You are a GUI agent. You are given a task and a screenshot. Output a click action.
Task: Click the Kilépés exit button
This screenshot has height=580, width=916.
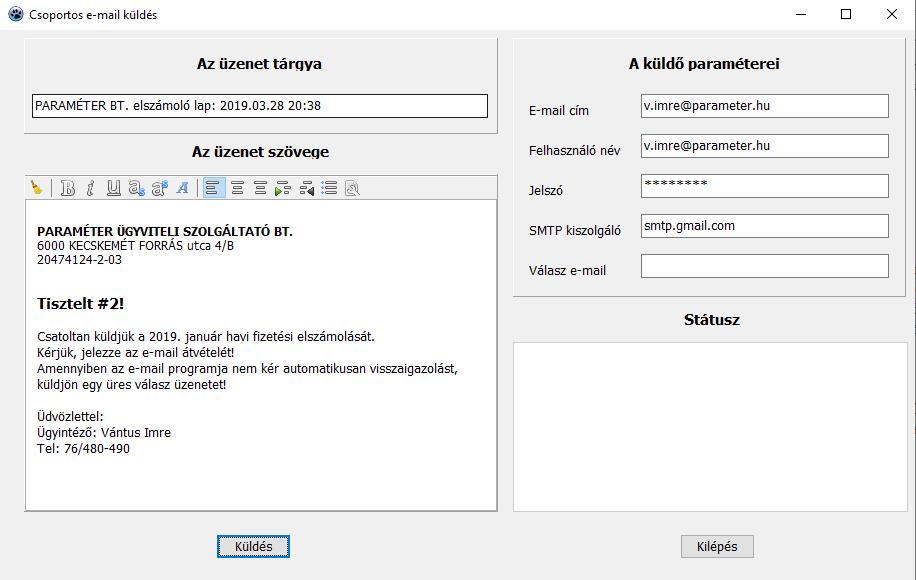pyautogui.click(x=717, y=546)
